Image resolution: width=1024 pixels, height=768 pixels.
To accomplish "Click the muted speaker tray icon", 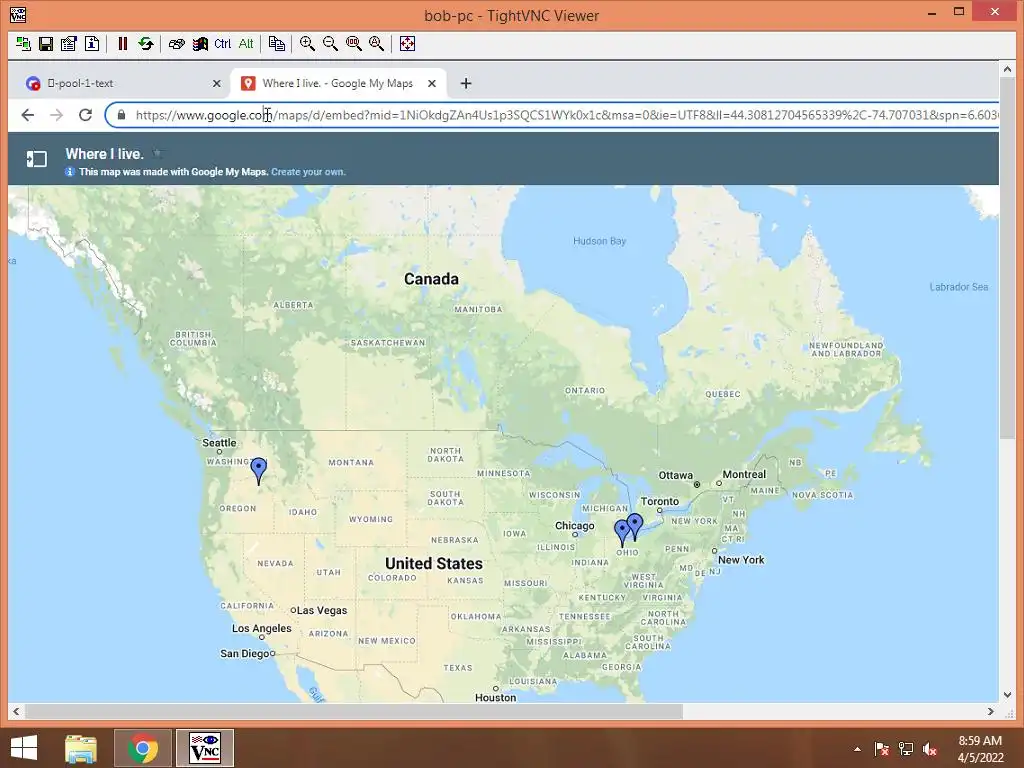I will click(x=930, y=749).
